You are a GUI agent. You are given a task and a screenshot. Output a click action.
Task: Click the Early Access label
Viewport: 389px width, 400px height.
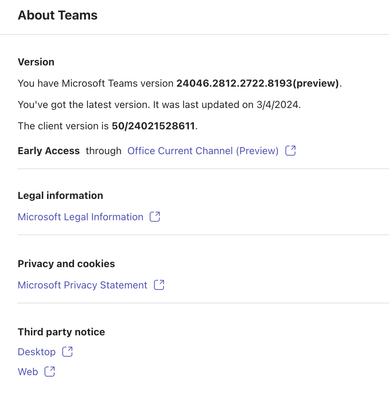(x=49, y=151)
